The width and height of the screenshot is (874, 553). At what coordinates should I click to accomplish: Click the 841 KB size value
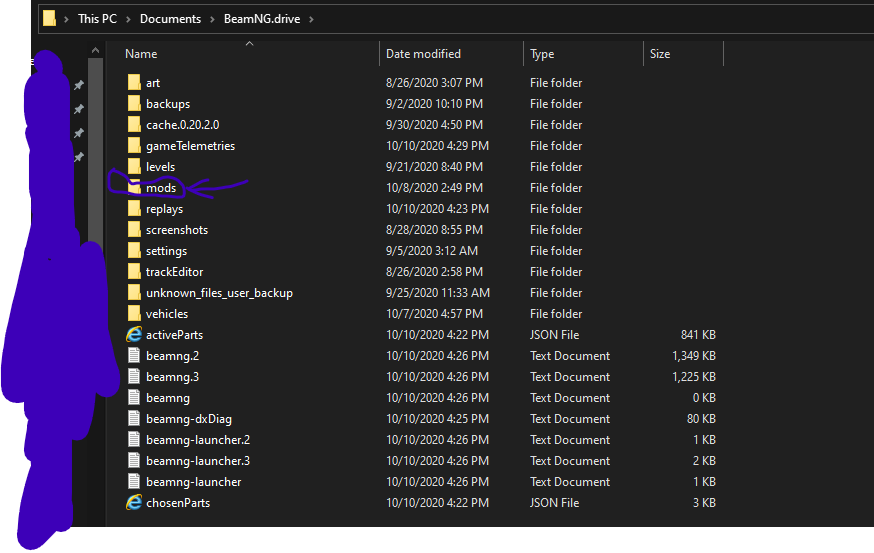[698, 334]
